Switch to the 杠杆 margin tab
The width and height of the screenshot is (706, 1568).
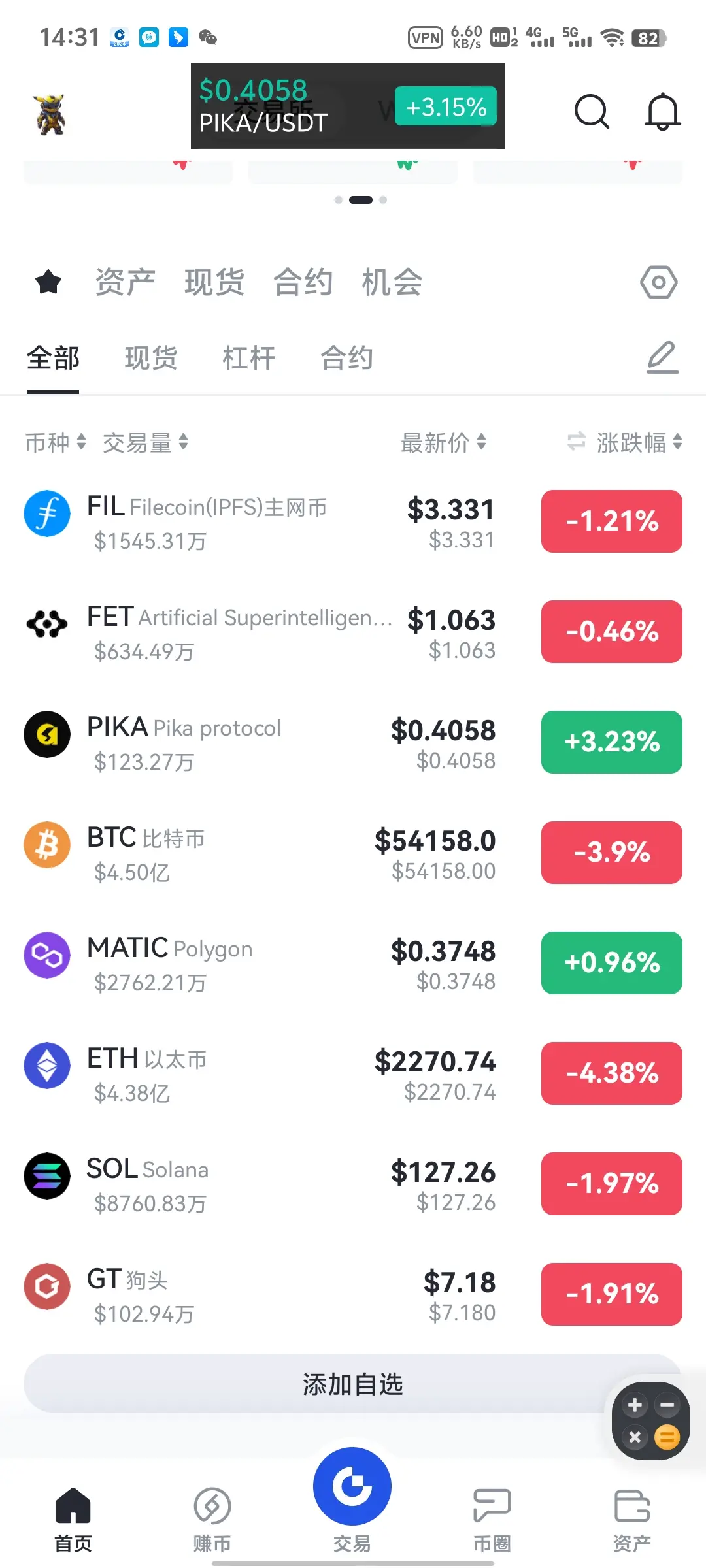pyautogui.click(x=248, y=358)
